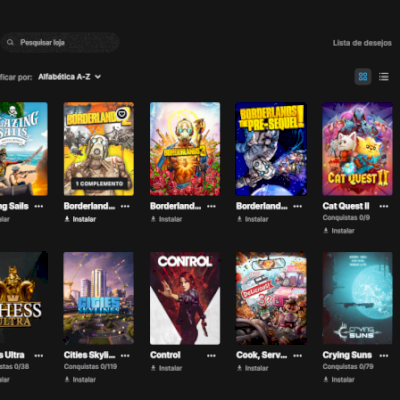Viewport: 400px width, 400px height.
Task: Click the Crying Suns title text
Action: [x=347, y=356]
